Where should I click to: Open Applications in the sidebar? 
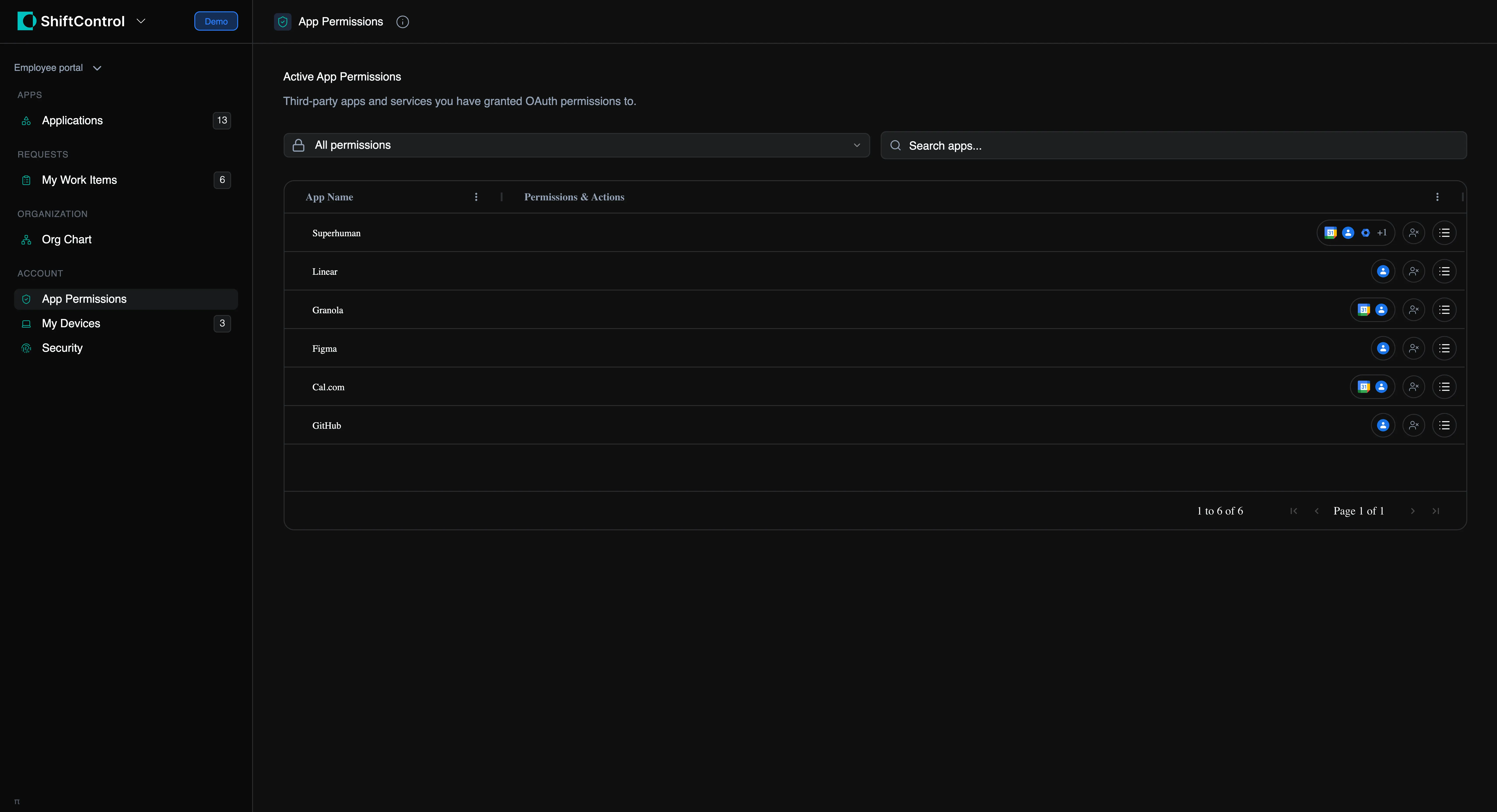126,120
